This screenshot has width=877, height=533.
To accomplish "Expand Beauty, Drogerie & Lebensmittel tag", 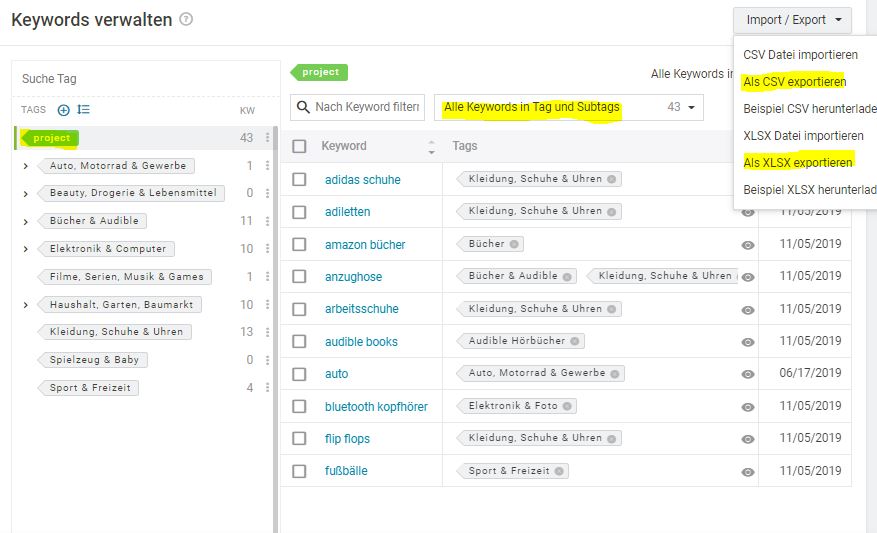I will pos(26,194).
